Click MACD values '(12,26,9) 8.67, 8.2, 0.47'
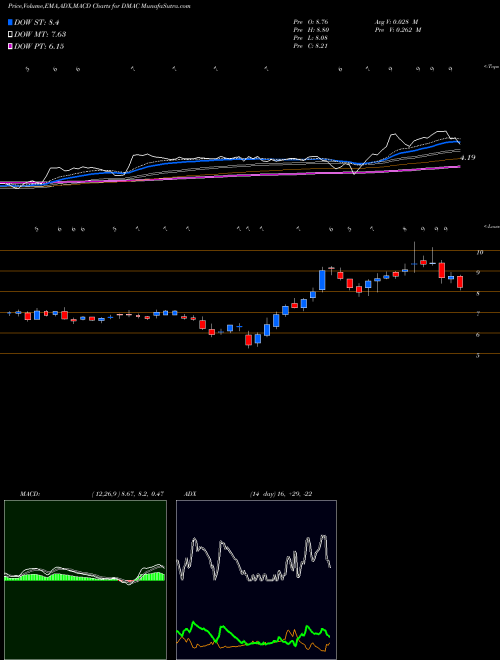Viewport: 500px width, 660px height. pos(128,494)
